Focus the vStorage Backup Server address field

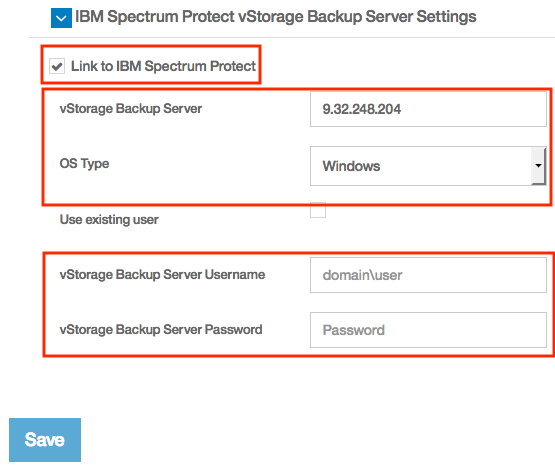(x=428, y=109)
